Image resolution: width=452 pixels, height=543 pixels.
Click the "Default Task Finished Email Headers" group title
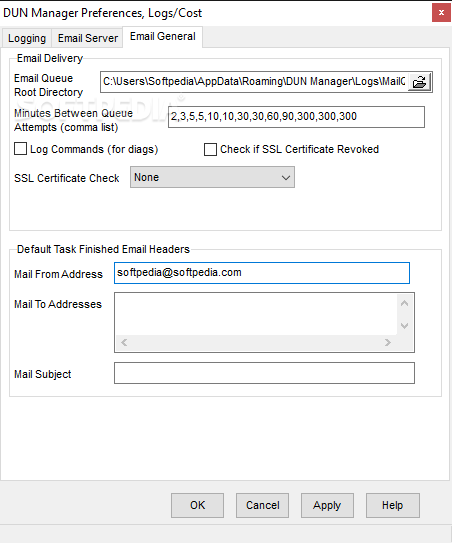[103, 249]
